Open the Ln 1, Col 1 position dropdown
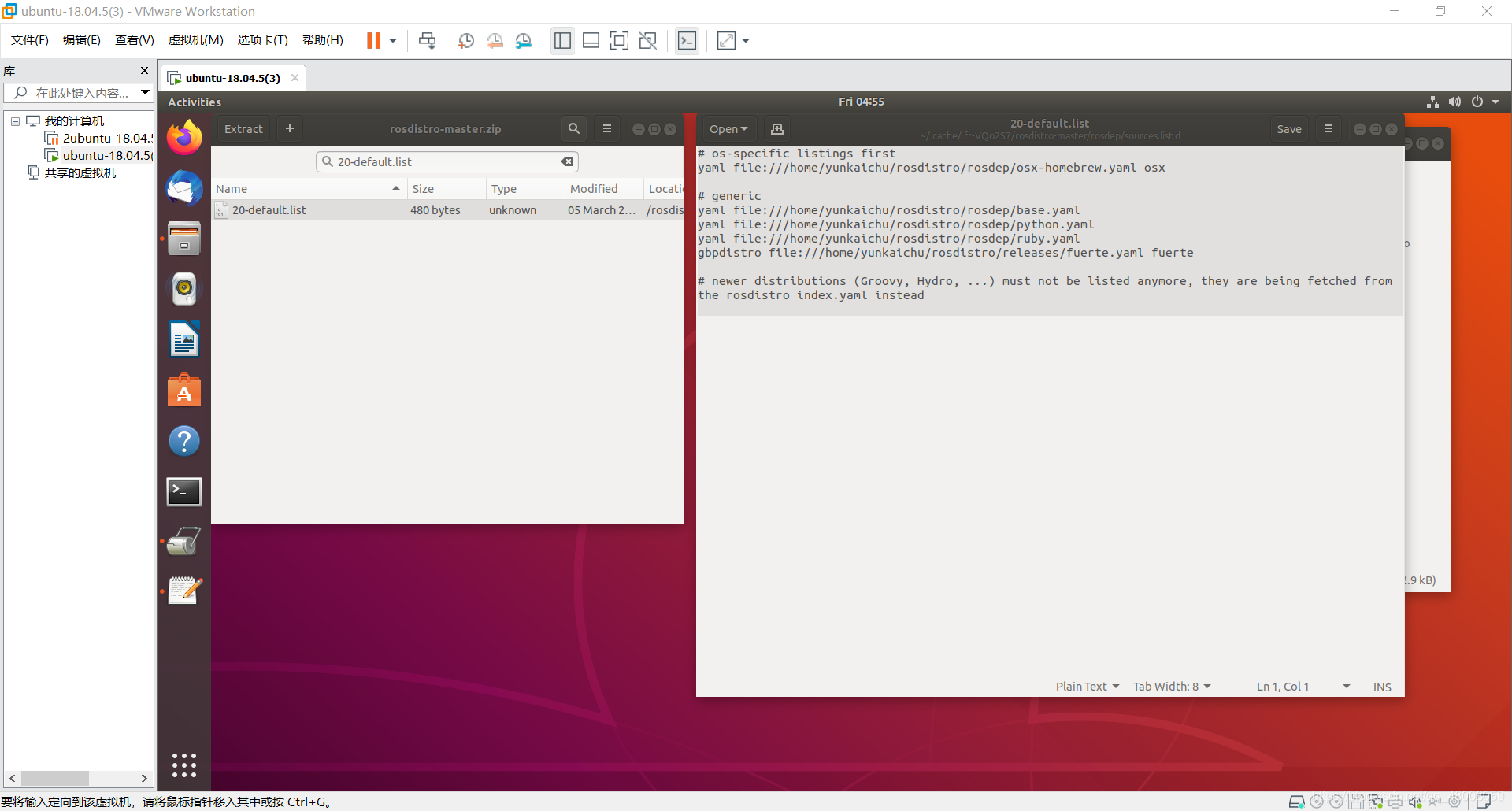Screen dimensions: 1512x811 point(1303,687)
